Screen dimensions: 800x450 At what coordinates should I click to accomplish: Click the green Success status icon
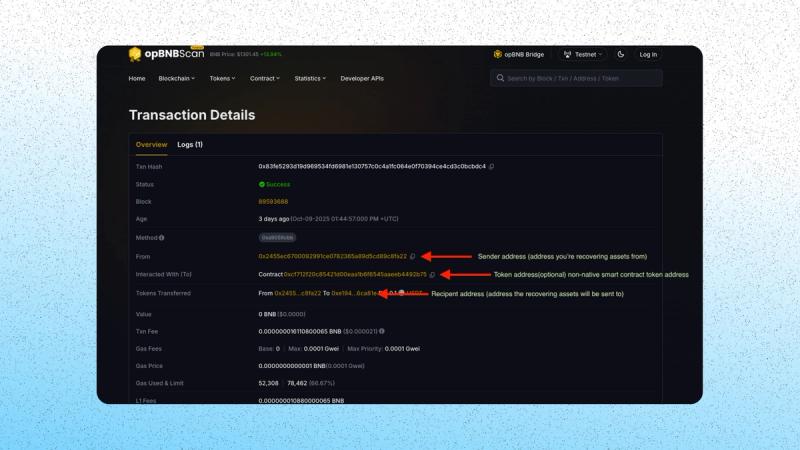(x=262, y=184)
